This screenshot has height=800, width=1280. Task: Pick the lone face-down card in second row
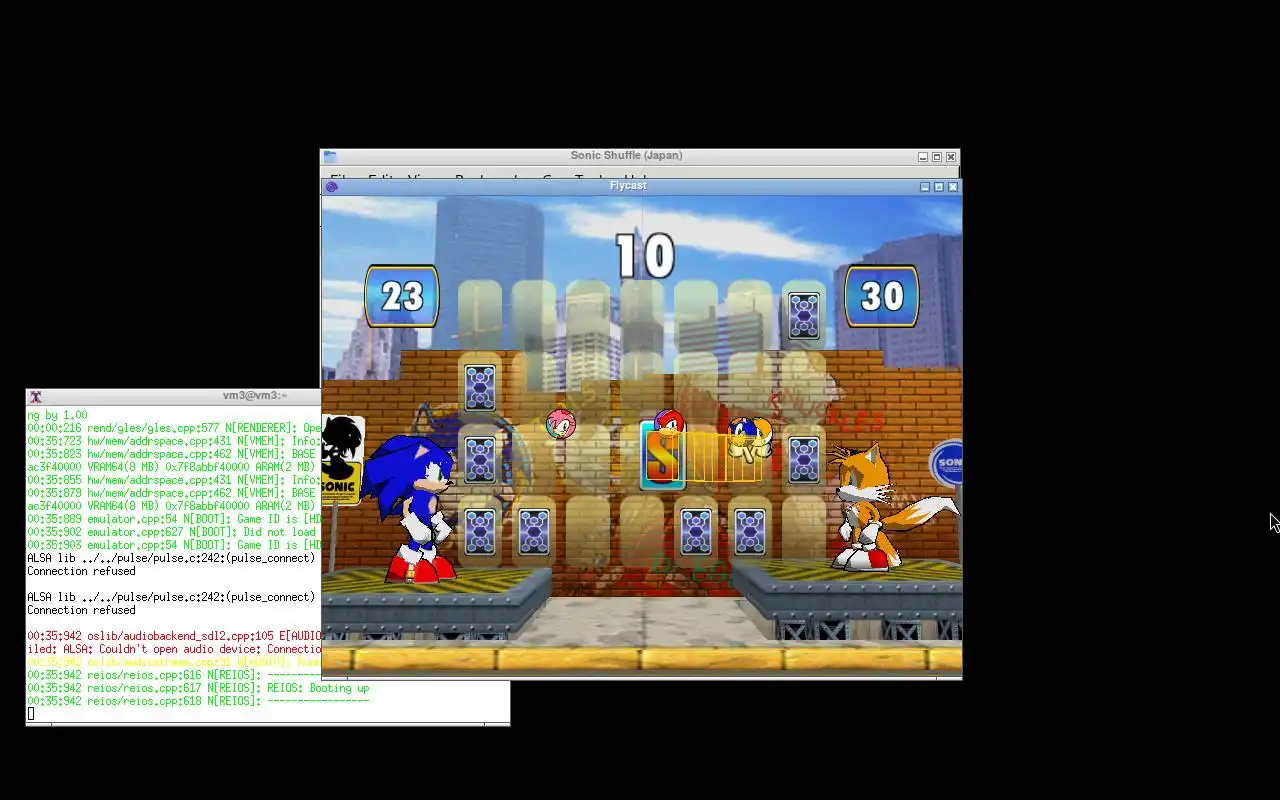coord(480,387)
